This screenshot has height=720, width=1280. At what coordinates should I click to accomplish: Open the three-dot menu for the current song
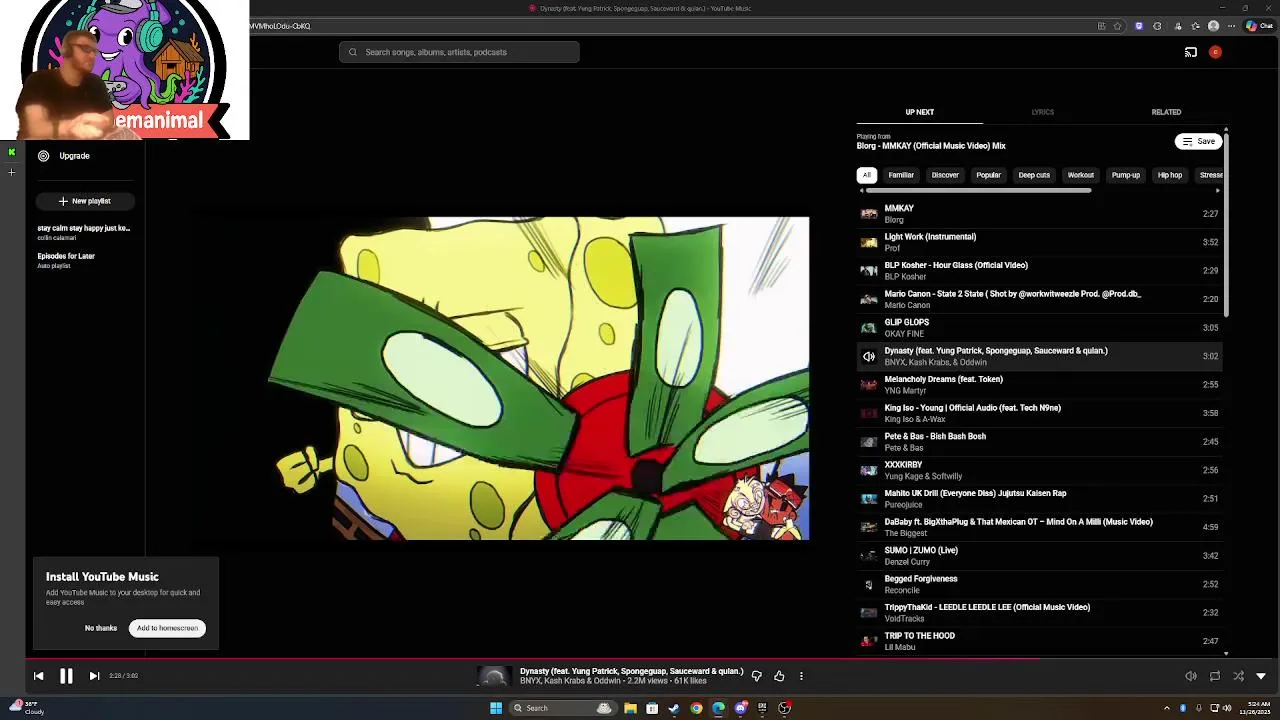(x=801, y=676)
